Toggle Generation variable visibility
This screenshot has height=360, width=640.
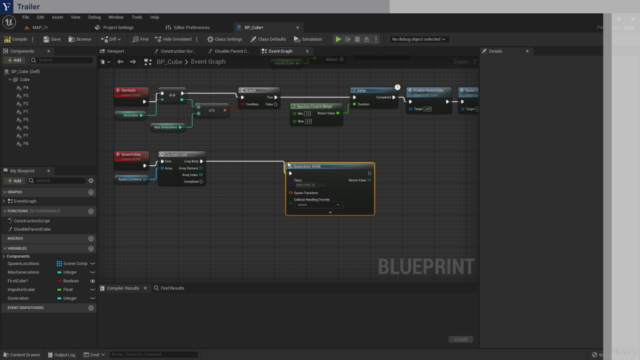(x=92, y=298)
